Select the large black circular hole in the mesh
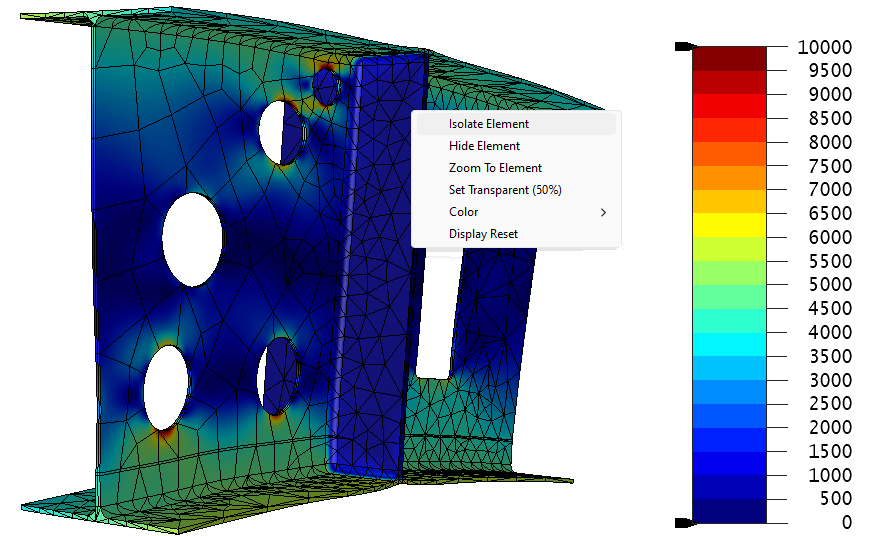 [192, 237]
